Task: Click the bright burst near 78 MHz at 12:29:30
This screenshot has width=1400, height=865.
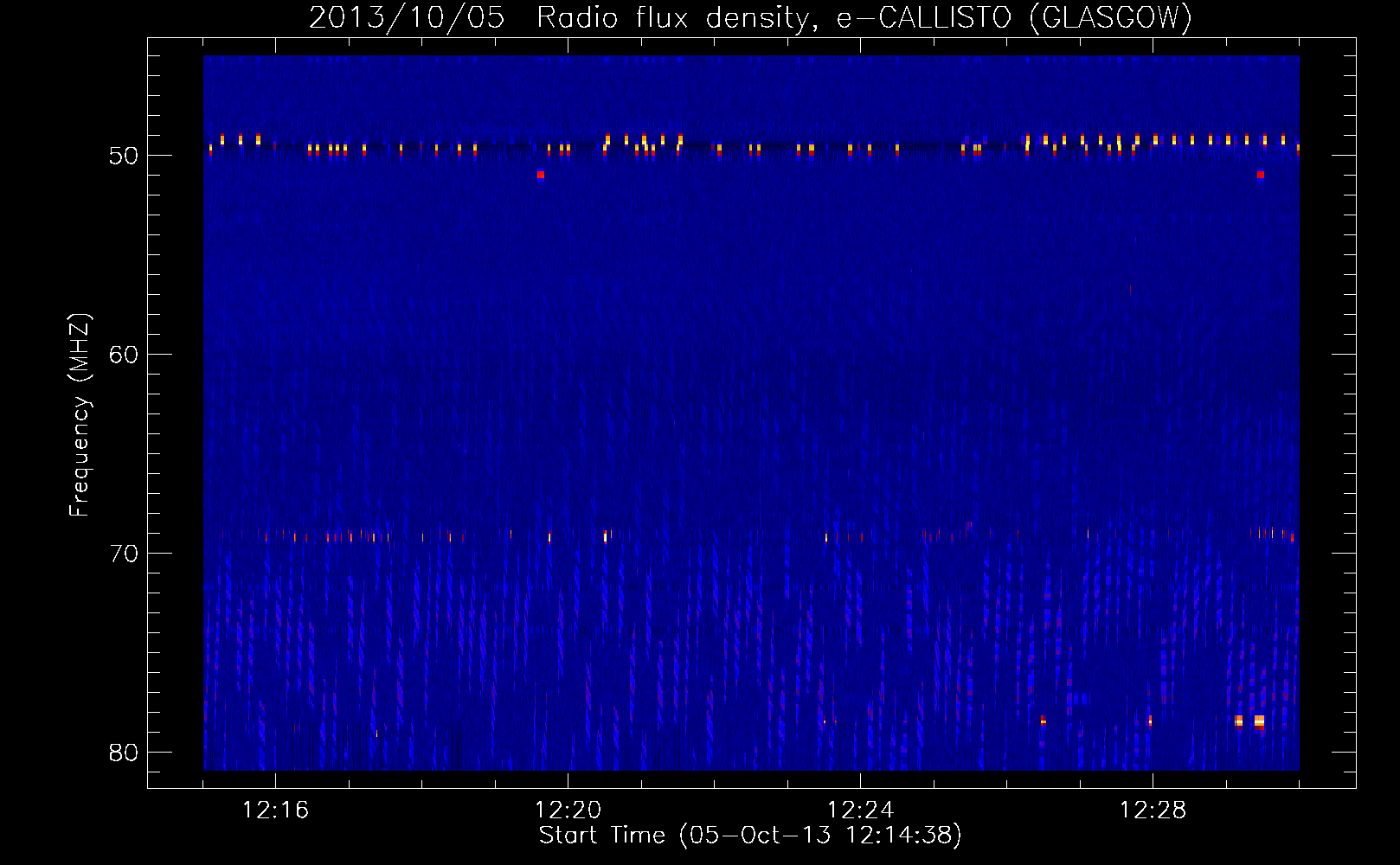Action: pos(1259,721)
